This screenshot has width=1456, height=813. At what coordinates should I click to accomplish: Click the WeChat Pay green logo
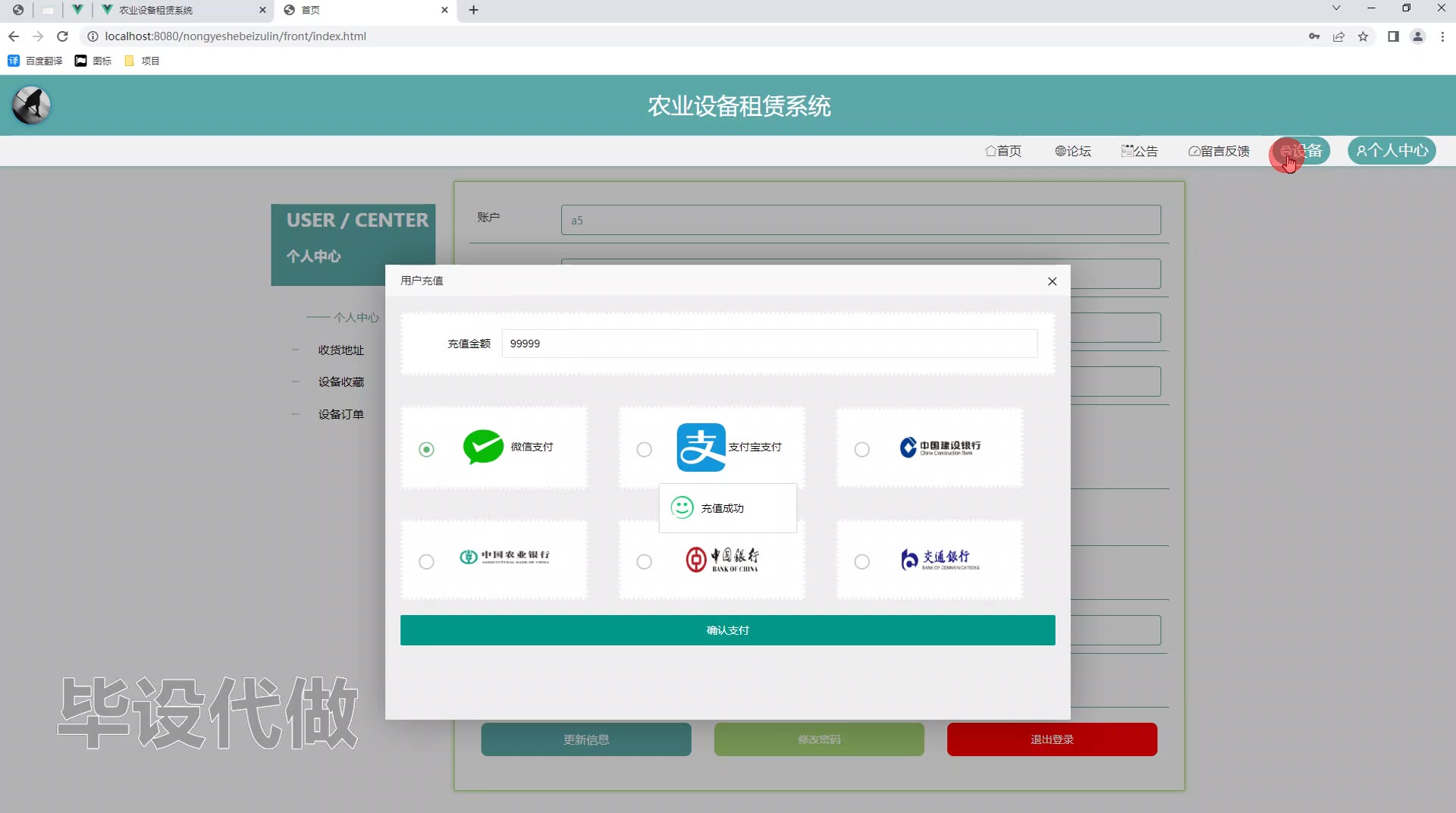point(483,447)
